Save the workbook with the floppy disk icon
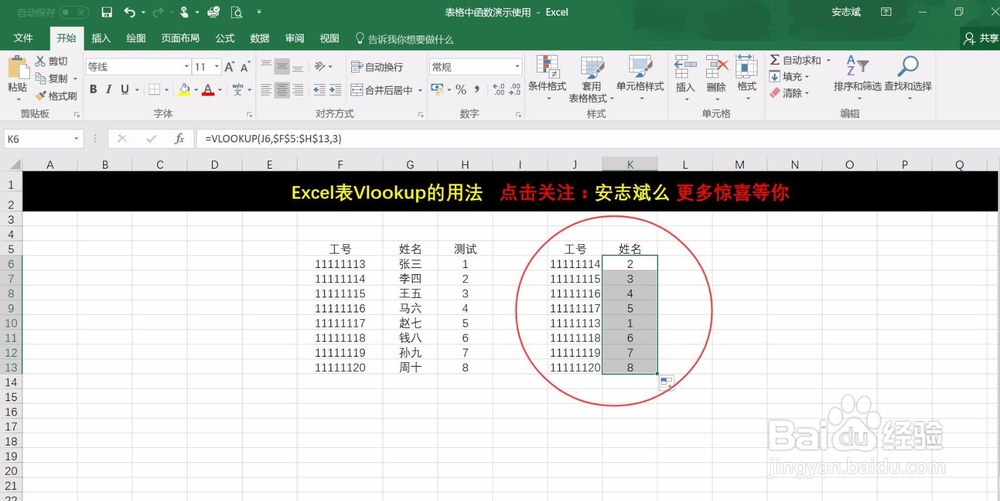The image size is (1000, 501). pos(107,12)
